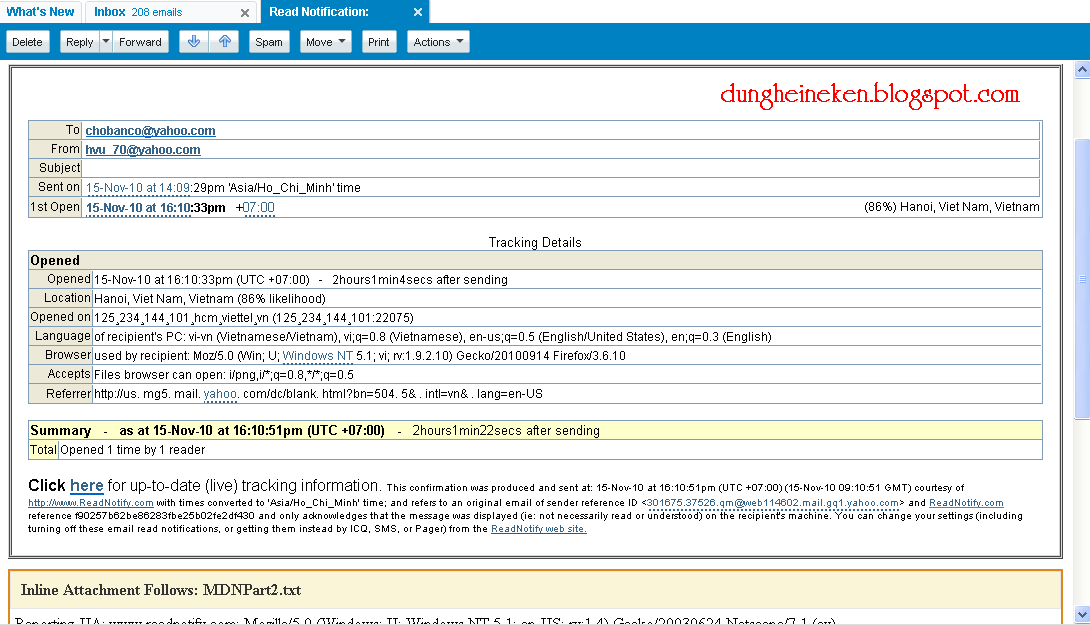The width and height of the screenshot is (1090, 625).
Task: Reply to this email
Action: pos(79,42)
